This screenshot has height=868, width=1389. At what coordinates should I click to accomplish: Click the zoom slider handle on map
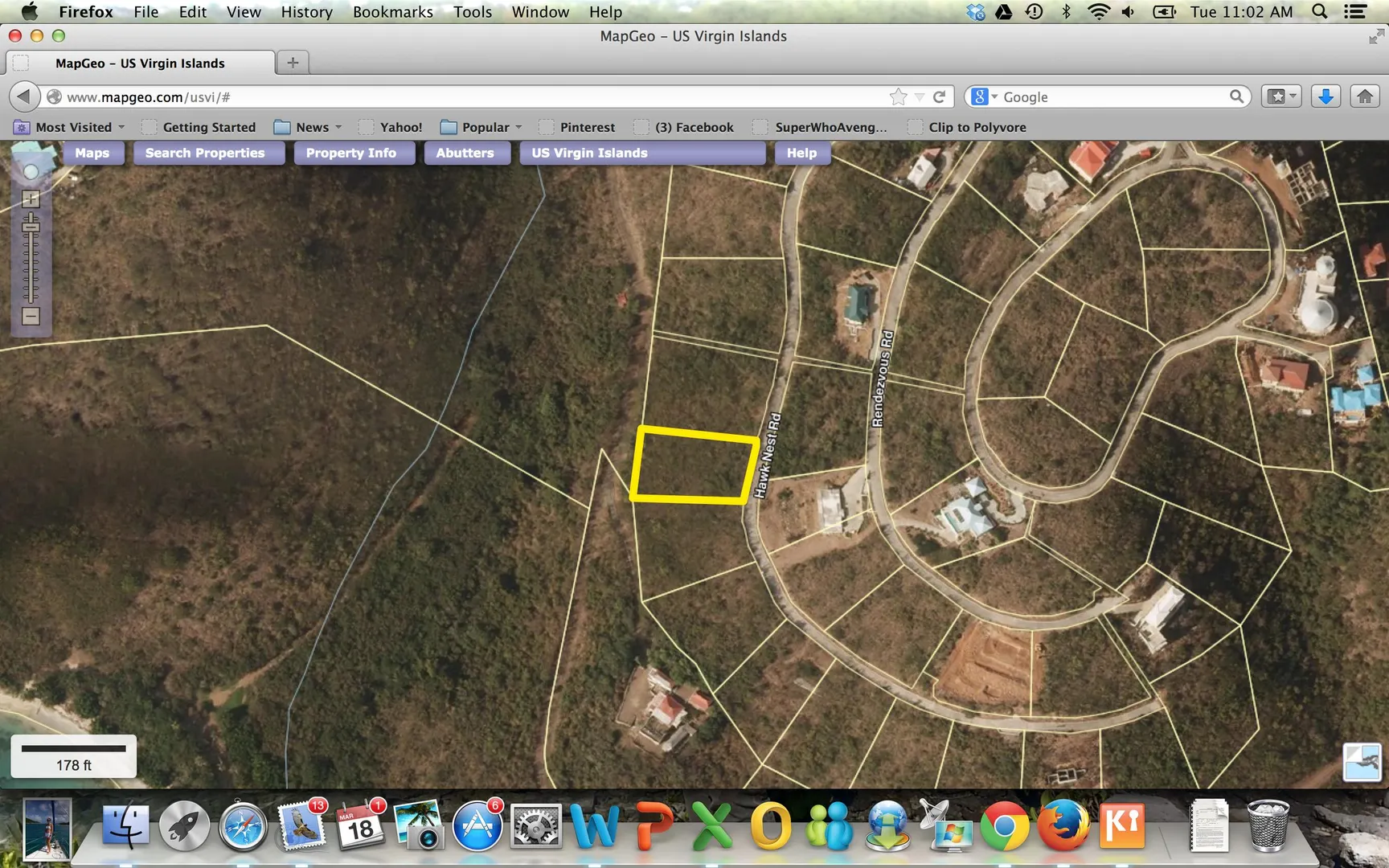[x=31, y=227]
